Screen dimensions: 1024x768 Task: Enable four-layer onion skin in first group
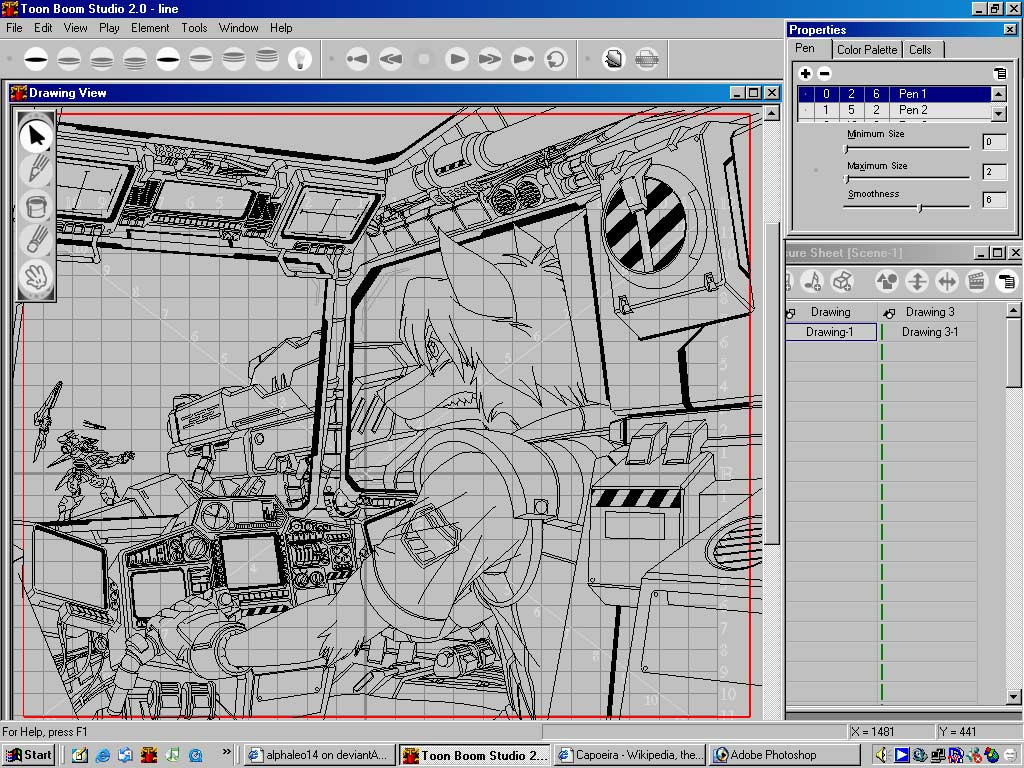(135, 59)
